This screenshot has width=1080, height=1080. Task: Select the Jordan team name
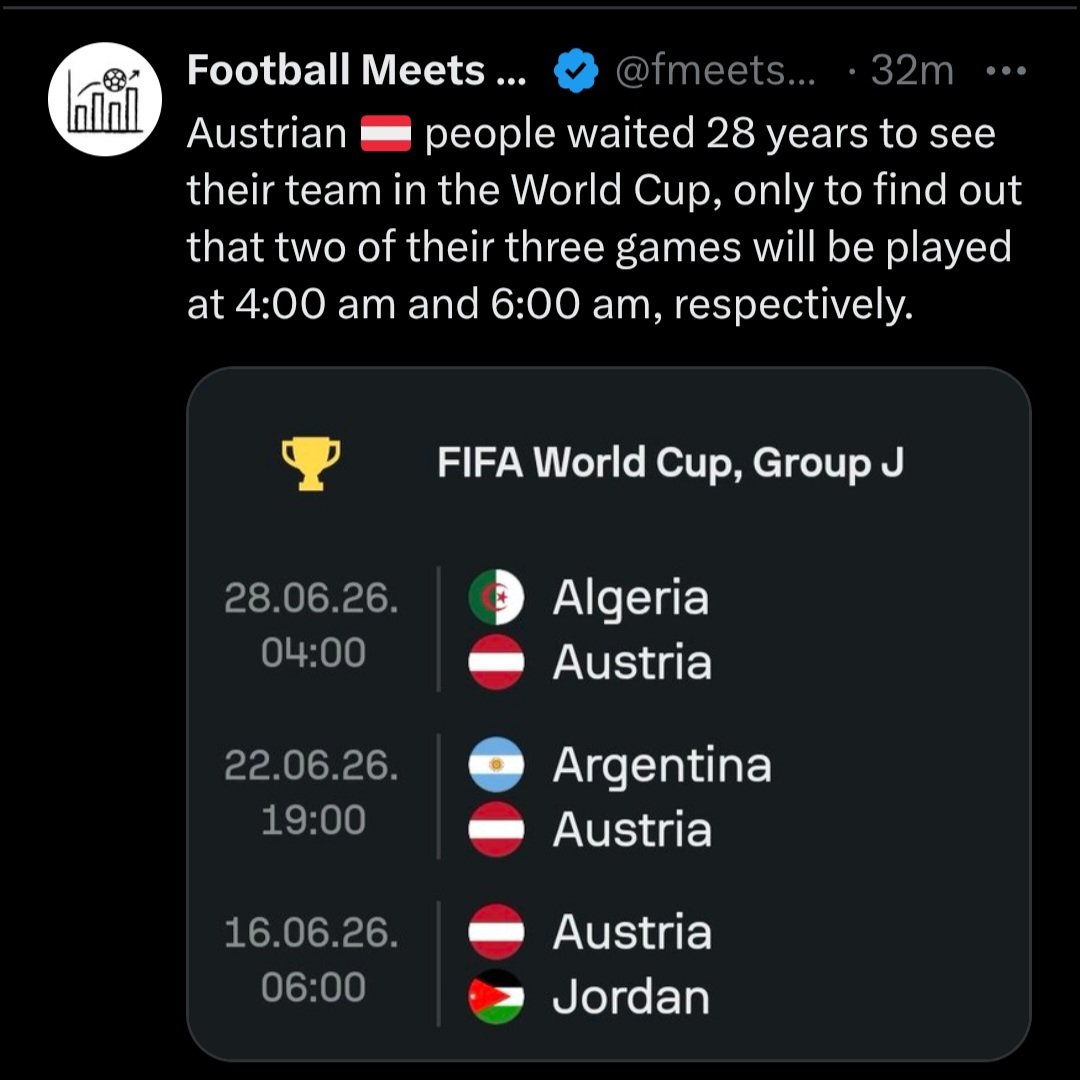[631, 997]
